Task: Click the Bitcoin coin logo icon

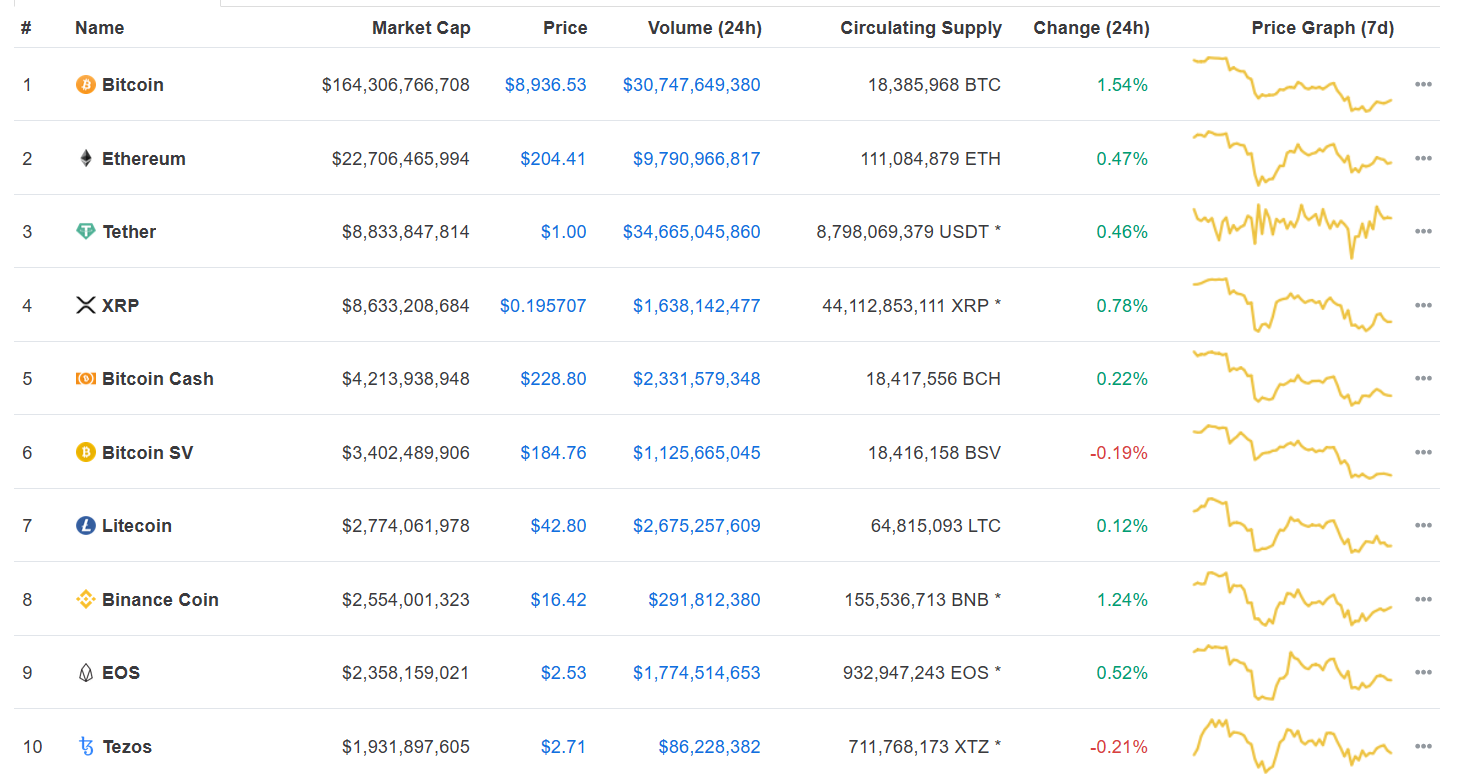Action: (x=86, y=85)
